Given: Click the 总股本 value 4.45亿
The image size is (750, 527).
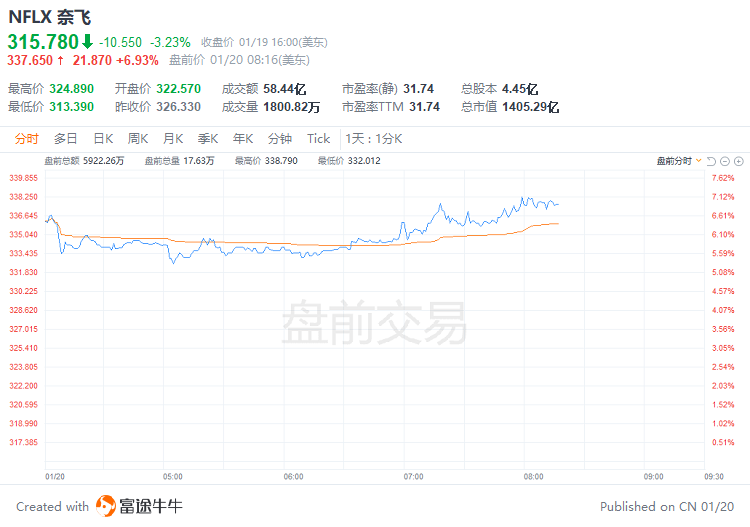Looking at the screenshot, I should pyautogui.click(x=520, y=89).
